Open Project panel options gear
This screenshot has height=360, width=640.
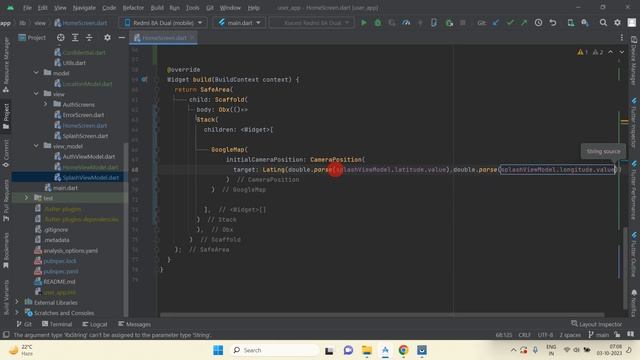click(107, 38)
